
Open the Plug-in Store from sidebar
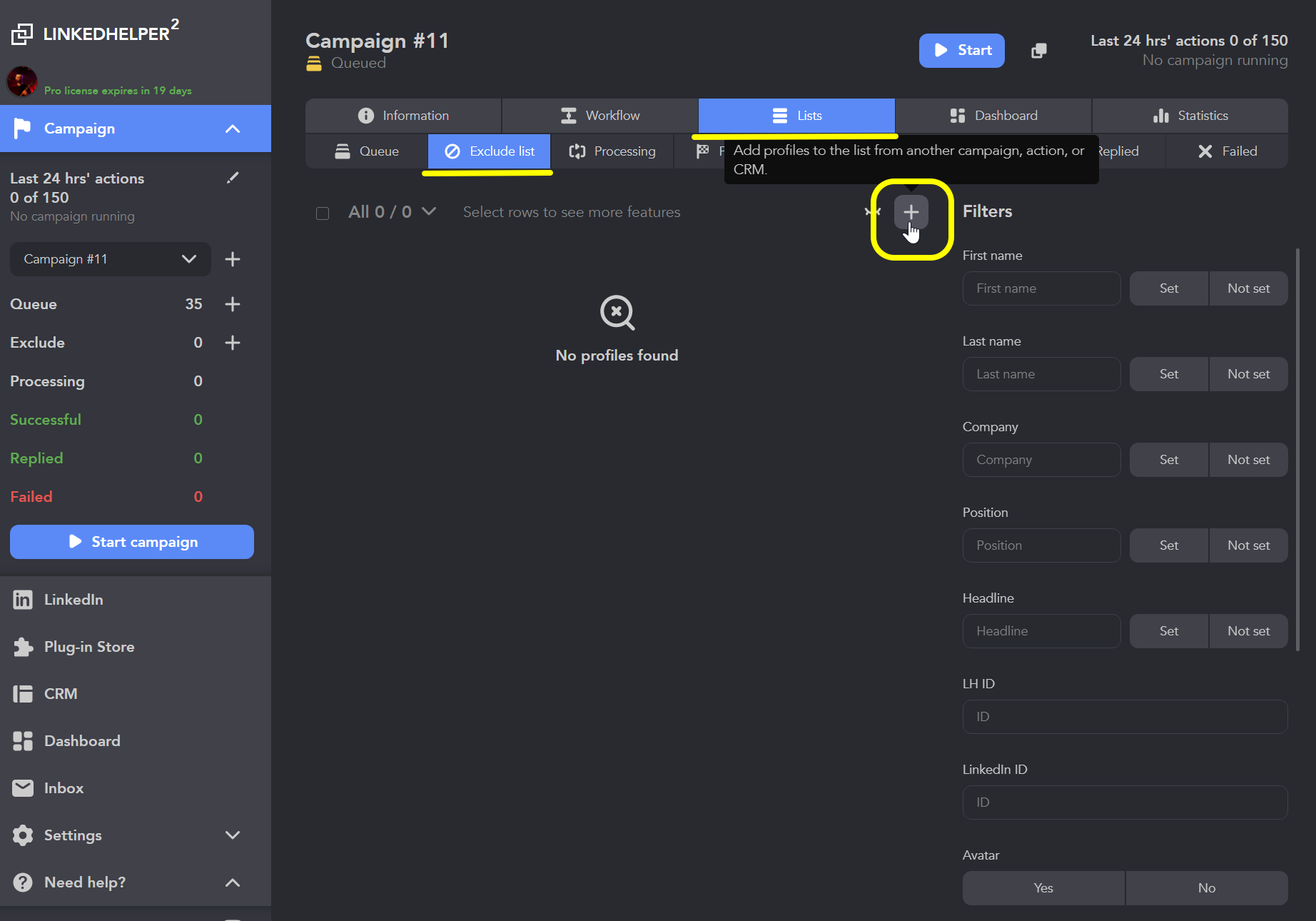click(89, 647)
